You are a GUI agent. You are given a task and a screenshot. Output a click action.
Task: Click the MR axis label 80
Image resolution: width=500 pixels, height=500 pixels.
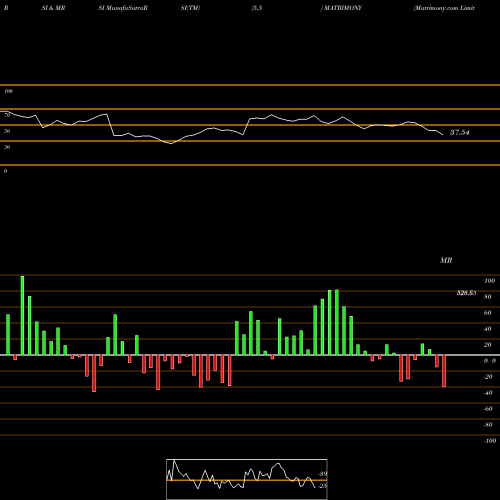488,297
